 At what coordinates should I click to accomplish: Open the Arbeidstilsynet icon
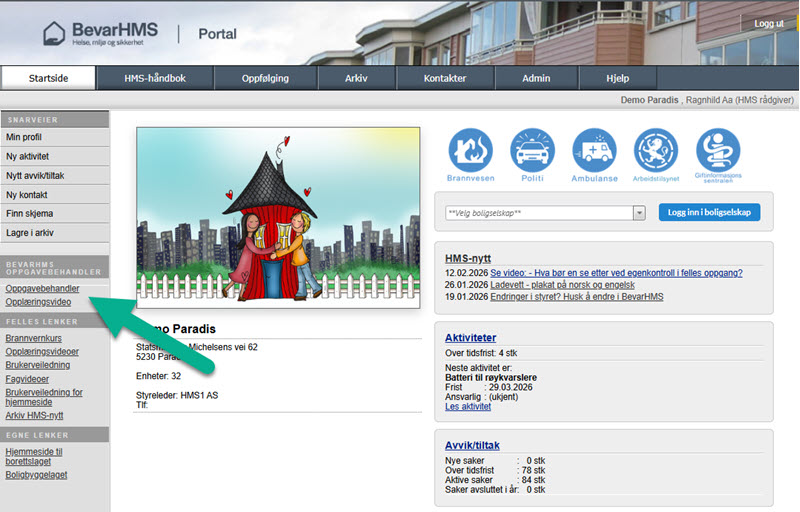coord(656,152)
